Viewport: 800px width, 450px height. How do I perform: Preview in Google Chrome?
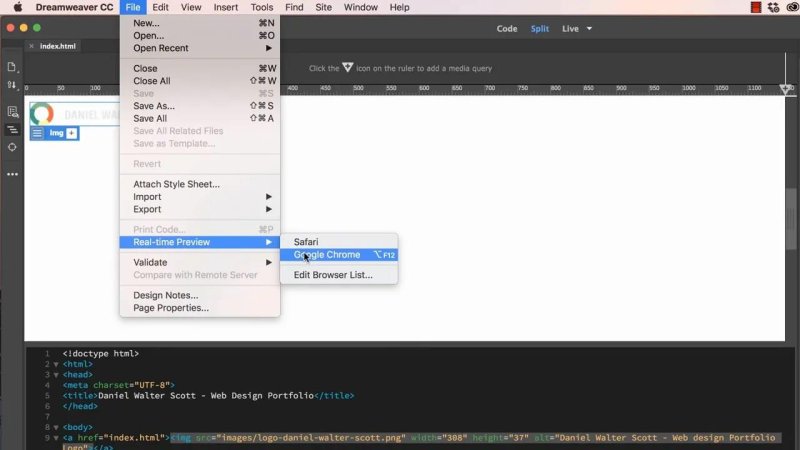click(x=339, y=255)
